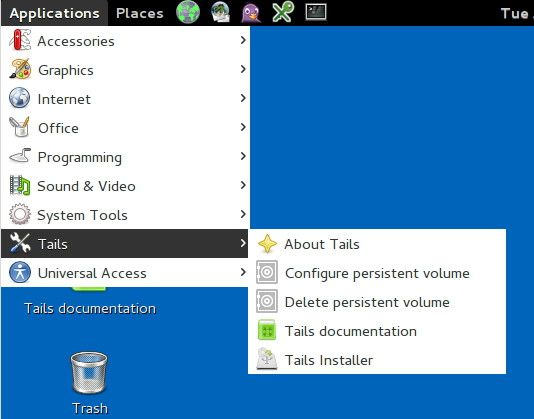Click the Sound & Video category label
Image resolution: width=534 pixels, height=419 pixels.
pyautogui.click(x=87, y=186)
